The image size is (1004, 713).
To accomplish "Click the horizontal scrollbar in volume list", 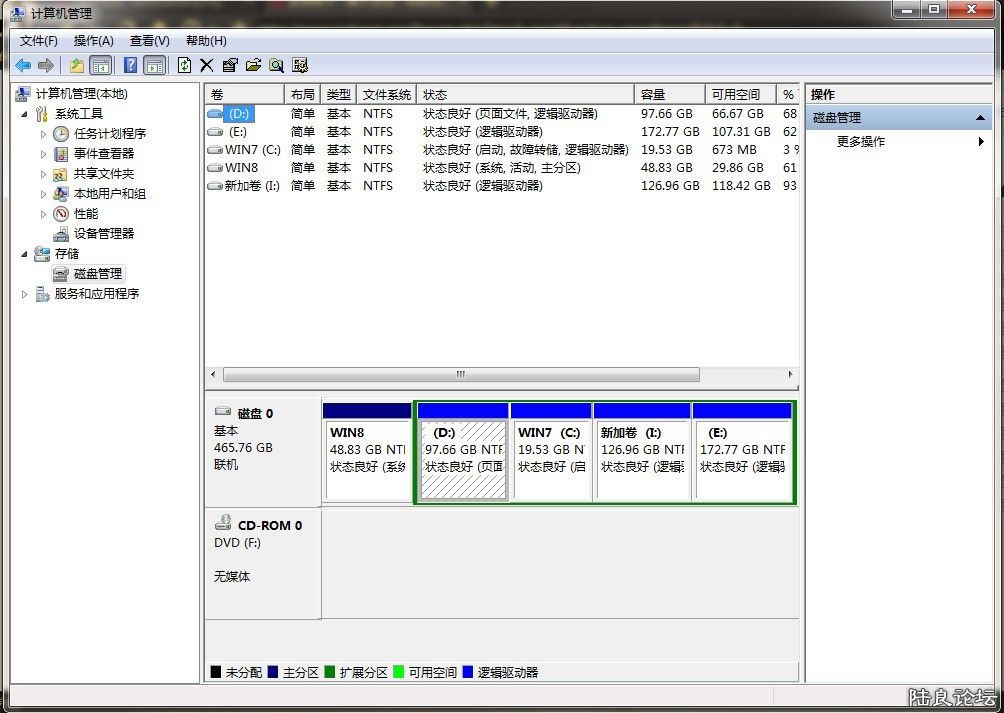I will [460, 374].
